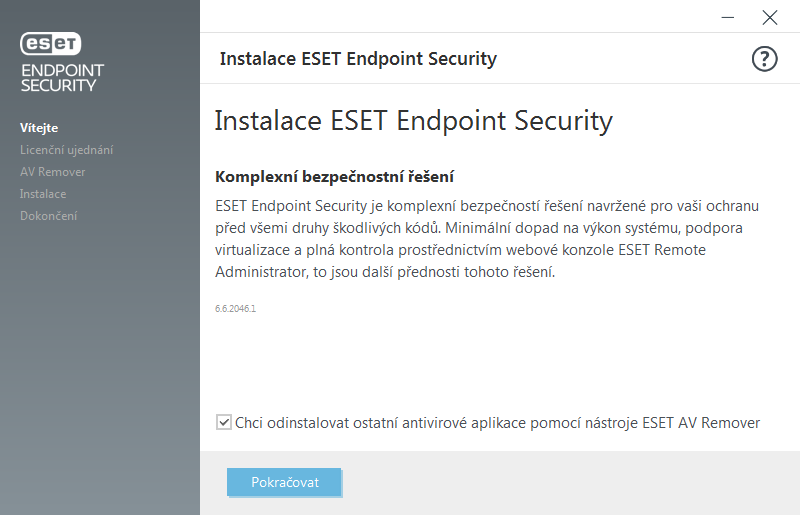Click the bold title in the top header bar
Image resolution: width=800 pixels, height=515 pixels.
click(x=358, y=59)
